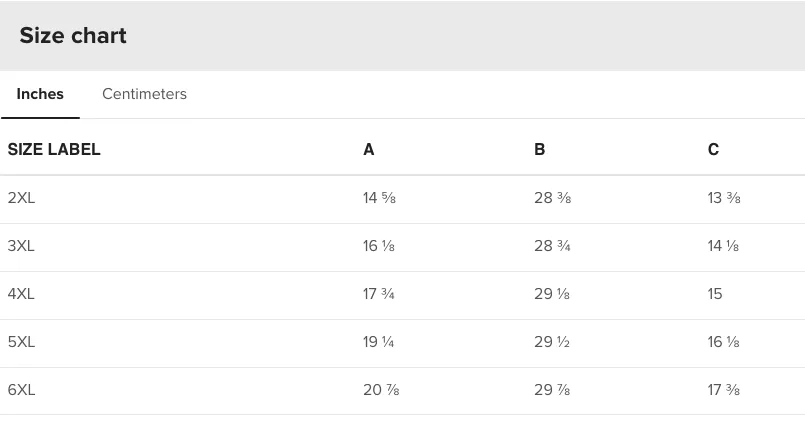Select the Inches tab
805x425 pixels.
(x=40, y=94)
